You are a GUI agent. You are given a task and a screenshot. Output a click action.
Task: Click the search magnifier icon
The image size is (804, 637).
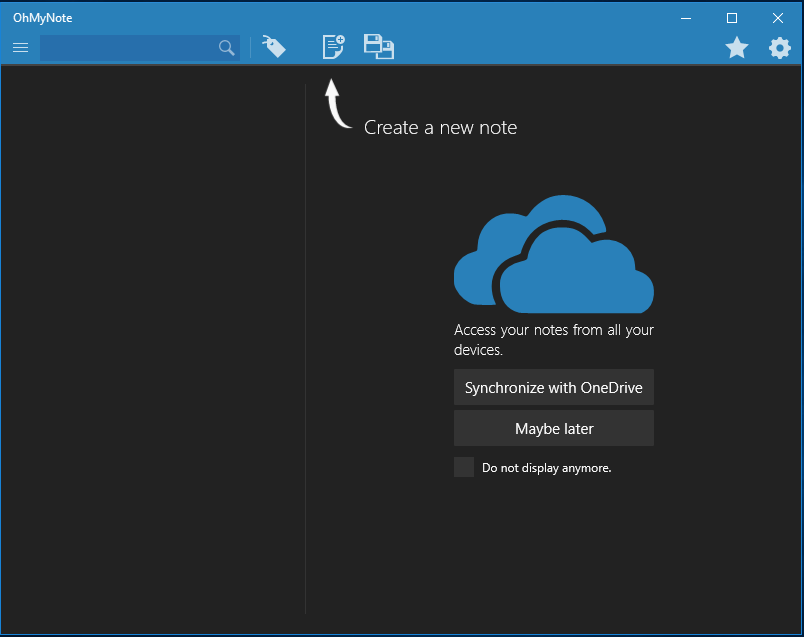pyautogui.click(x=227, y=48)
